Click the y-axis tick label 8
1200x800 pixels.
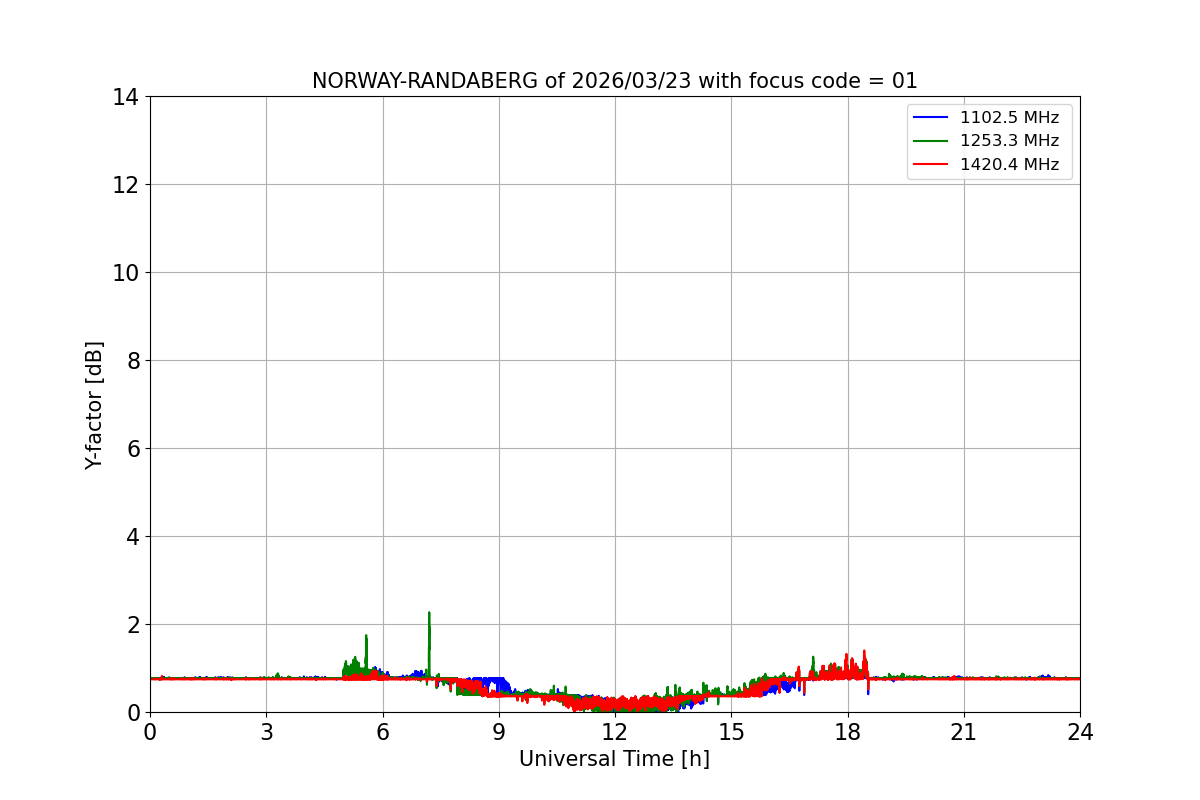point(133,361)
